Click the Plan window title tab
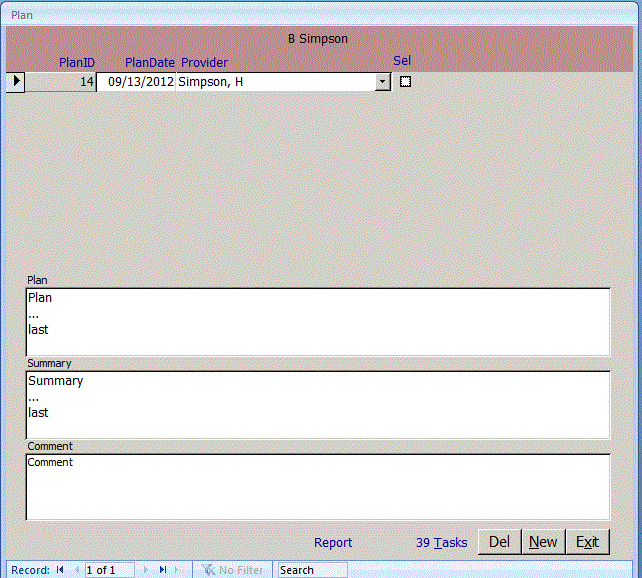Screen dimensions: 642x578 point(22,15)
